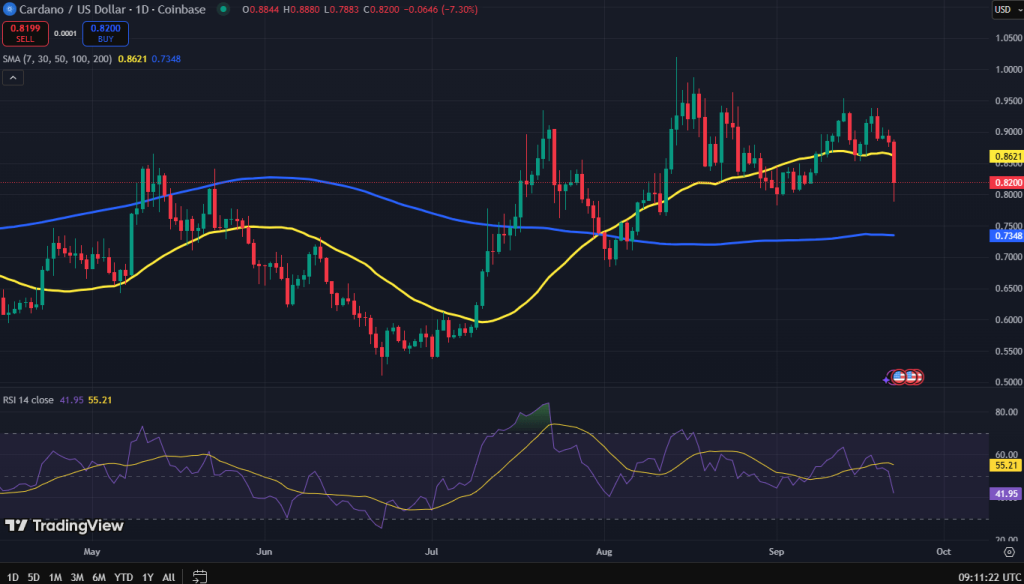Open the go-to-date calendar icon
The width and height of the screenshot is (1024, 584).
coord(200,577)
